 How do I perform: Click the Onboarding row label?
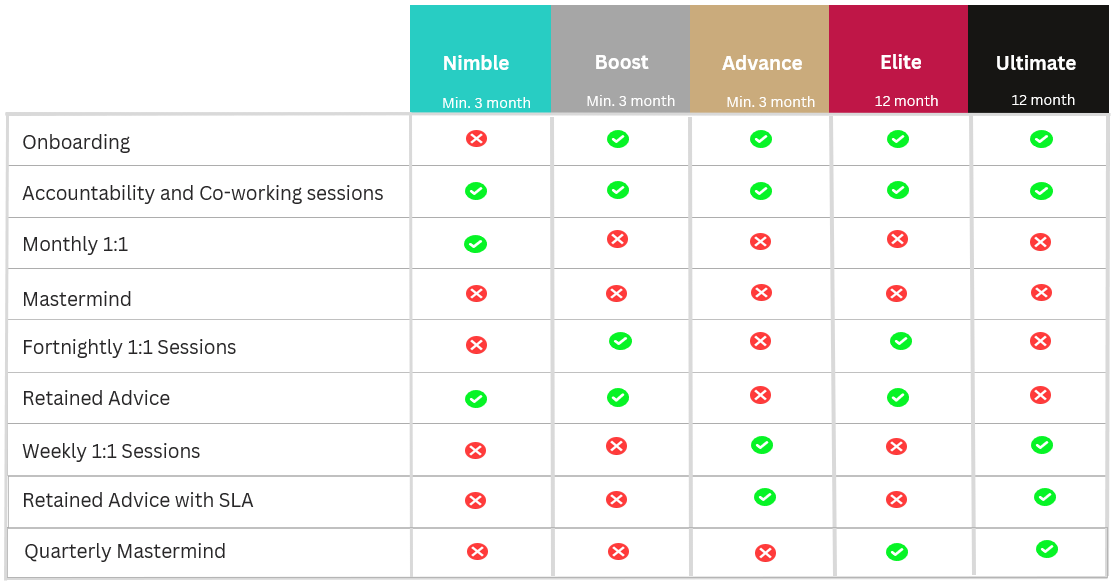point(76,142)
